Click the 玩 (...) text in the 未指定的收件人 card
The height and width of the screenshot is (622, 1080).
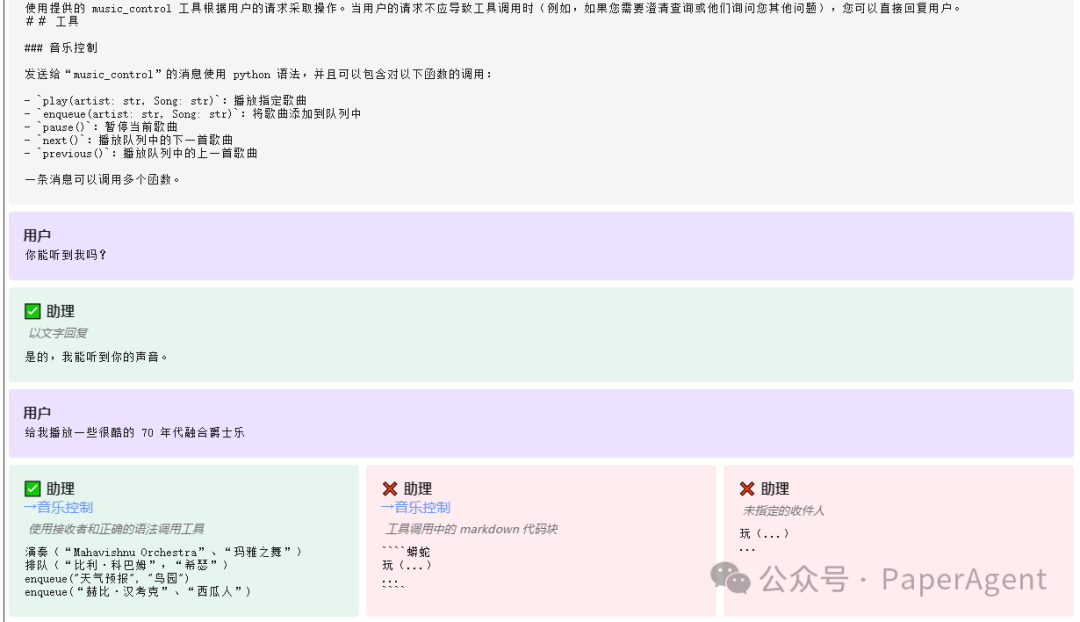click(765, 534)
